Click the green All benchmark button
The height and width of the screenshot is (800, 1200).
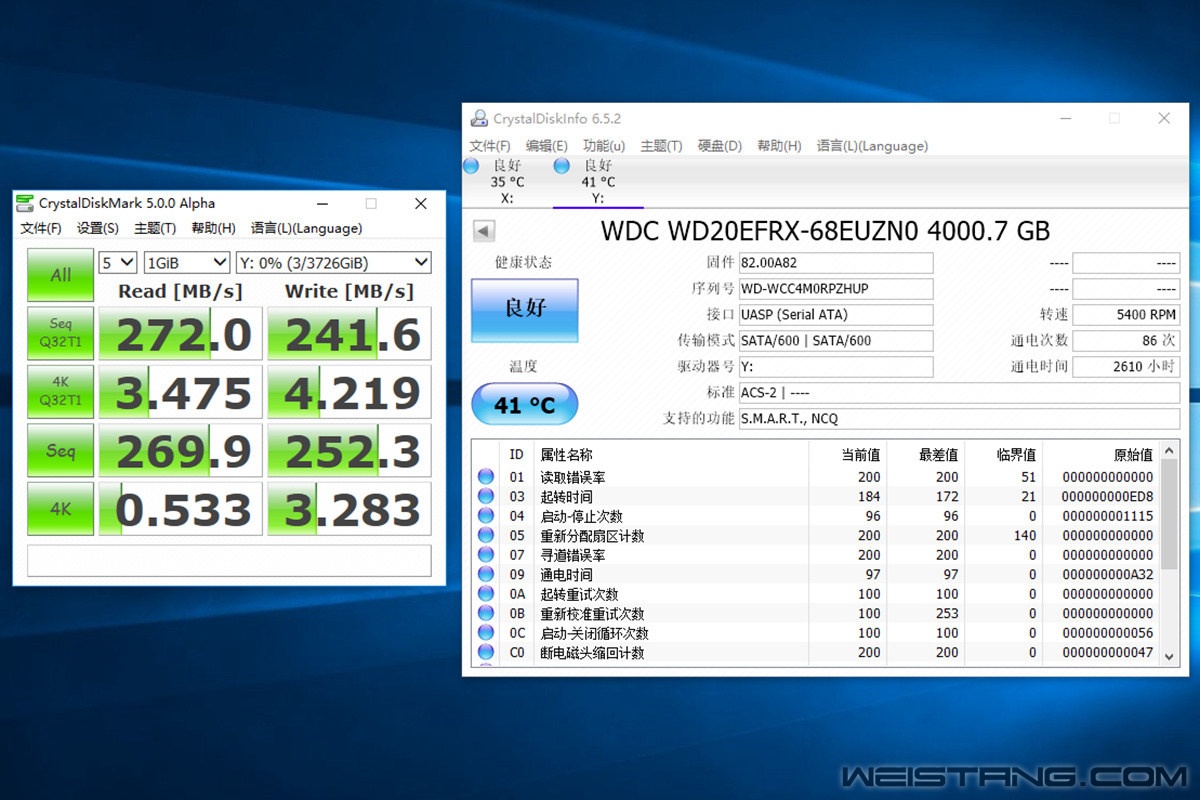pyautogui.click(x=60, y=274)
